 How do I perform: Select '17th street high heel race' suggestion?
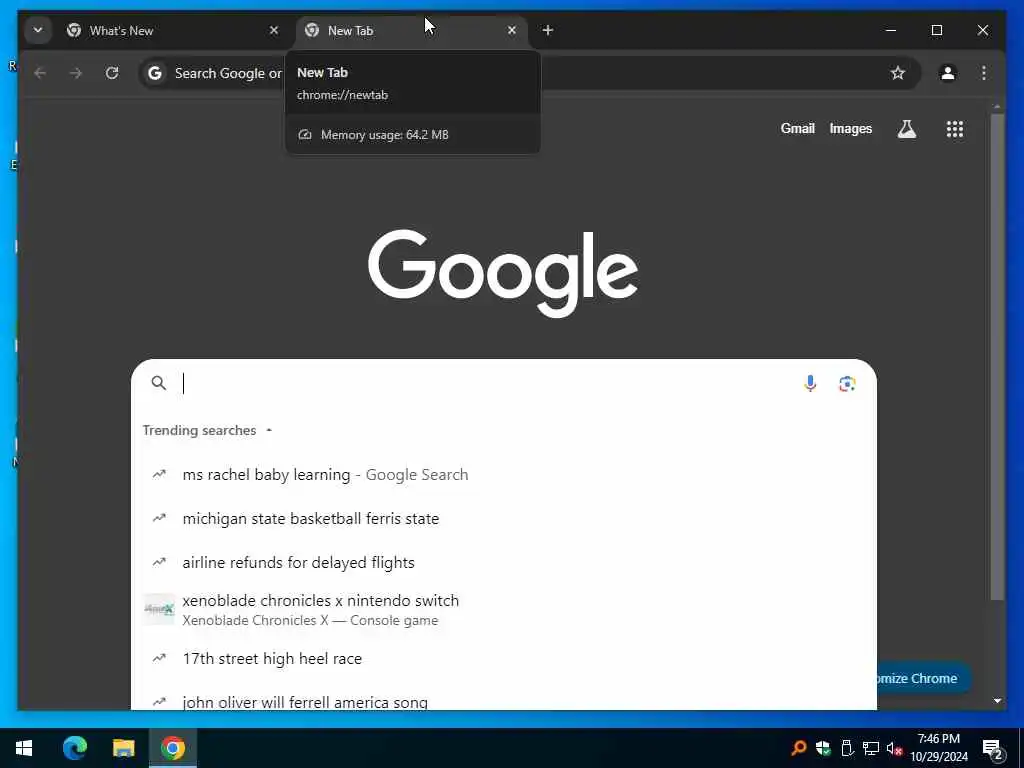504,658
